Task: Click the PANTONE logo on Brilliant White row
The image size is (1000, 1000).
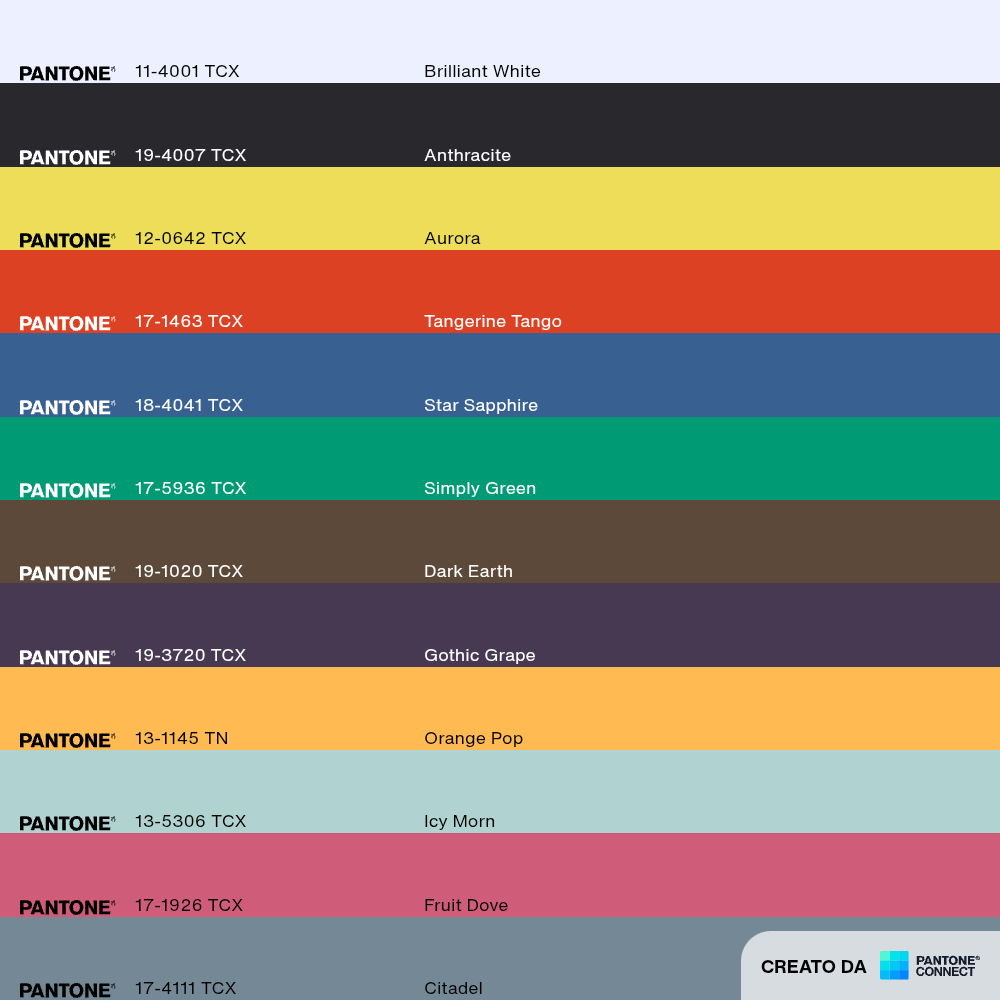Action: (x=67, y=73)
